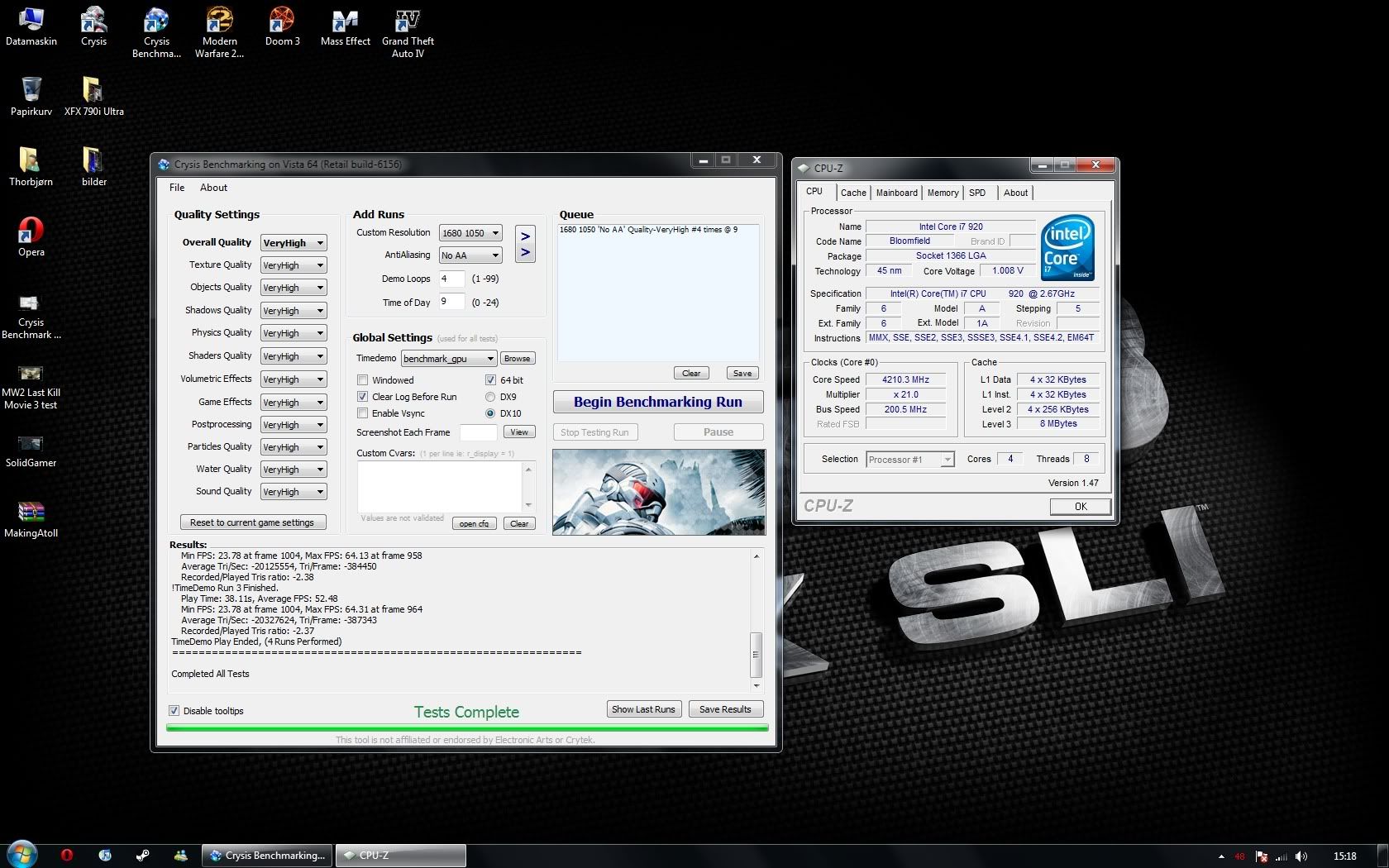This screenshot has height=868, width=1389.
Task: Select MW2 Last Kill Movie 3 test file
Action: pos(31,387)
